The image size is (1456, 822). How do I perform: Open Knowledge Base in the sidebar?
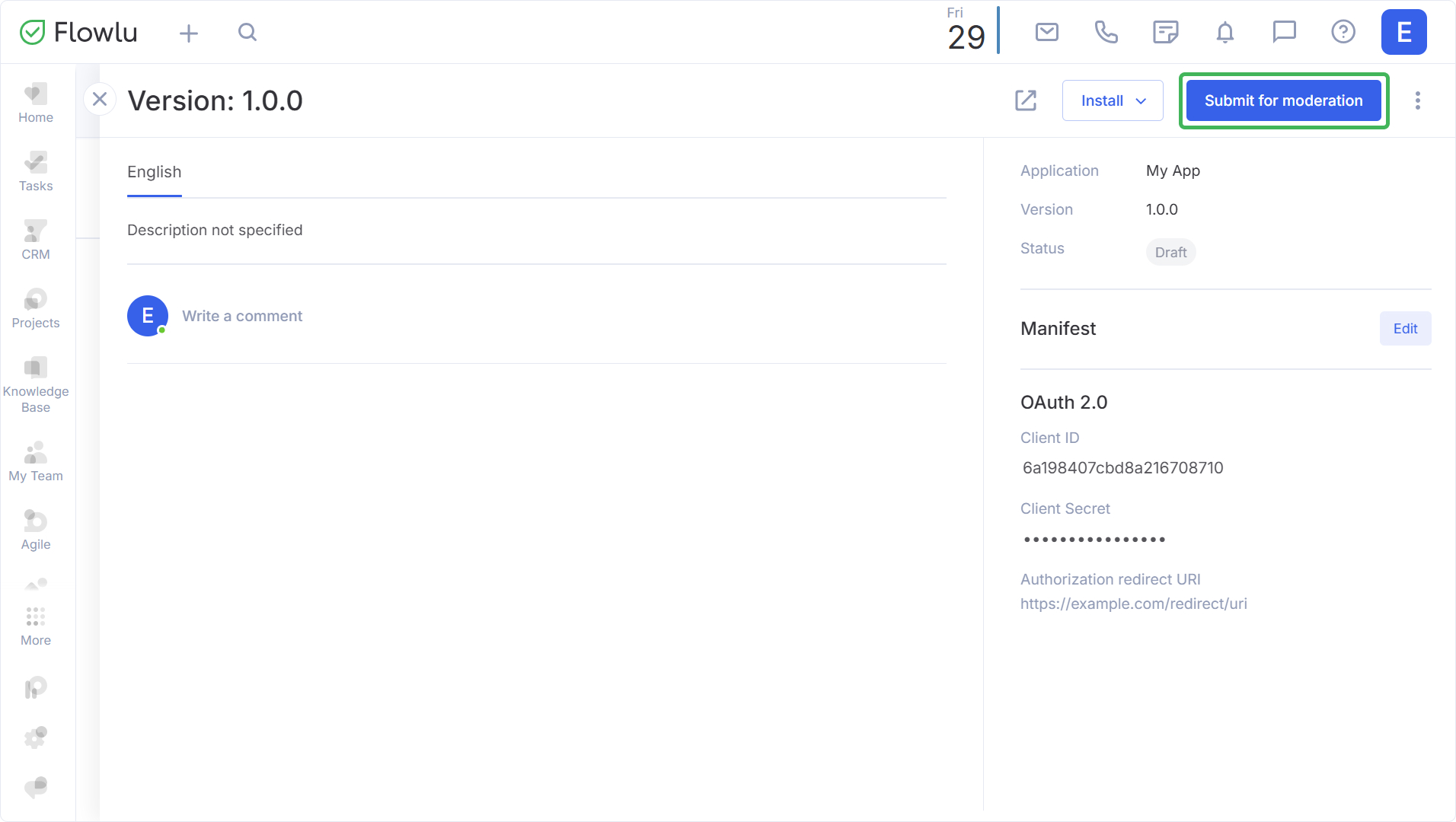(36, 385)
